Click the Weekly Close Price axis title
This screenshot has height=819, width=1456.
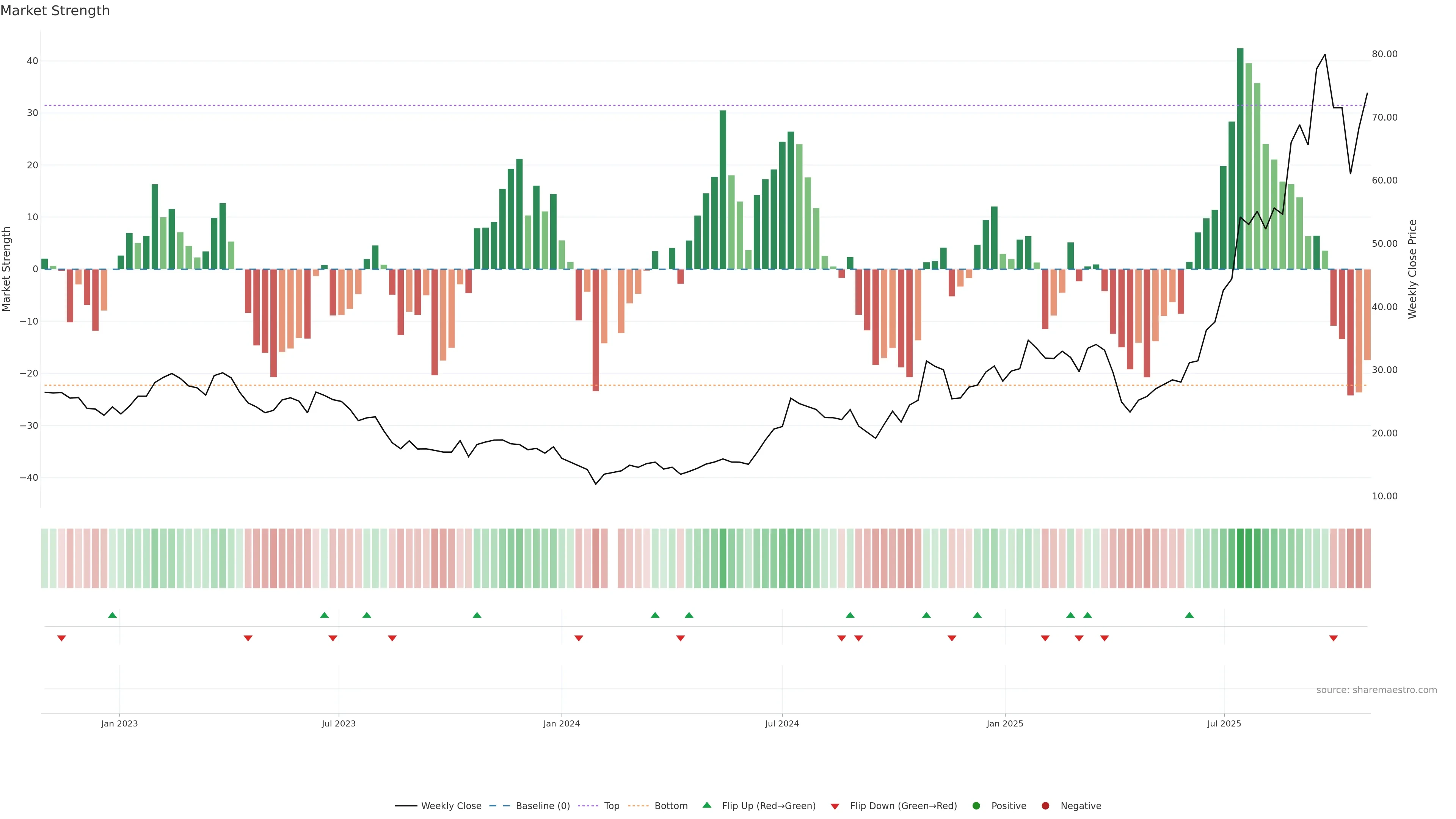click(1412, 269)
